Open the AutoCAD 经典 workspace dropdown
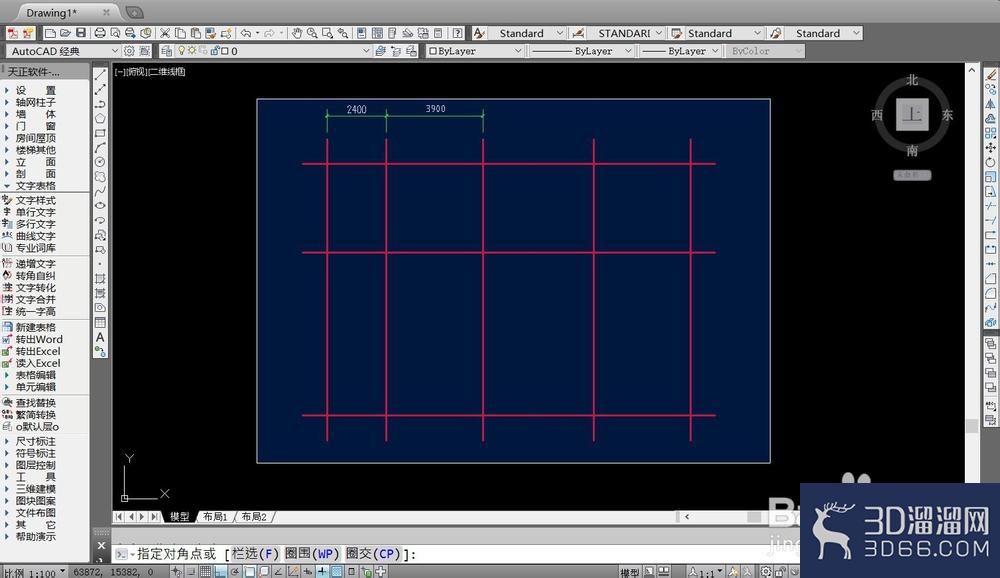This screenshot has width=1000, height=578. [115, 51]
